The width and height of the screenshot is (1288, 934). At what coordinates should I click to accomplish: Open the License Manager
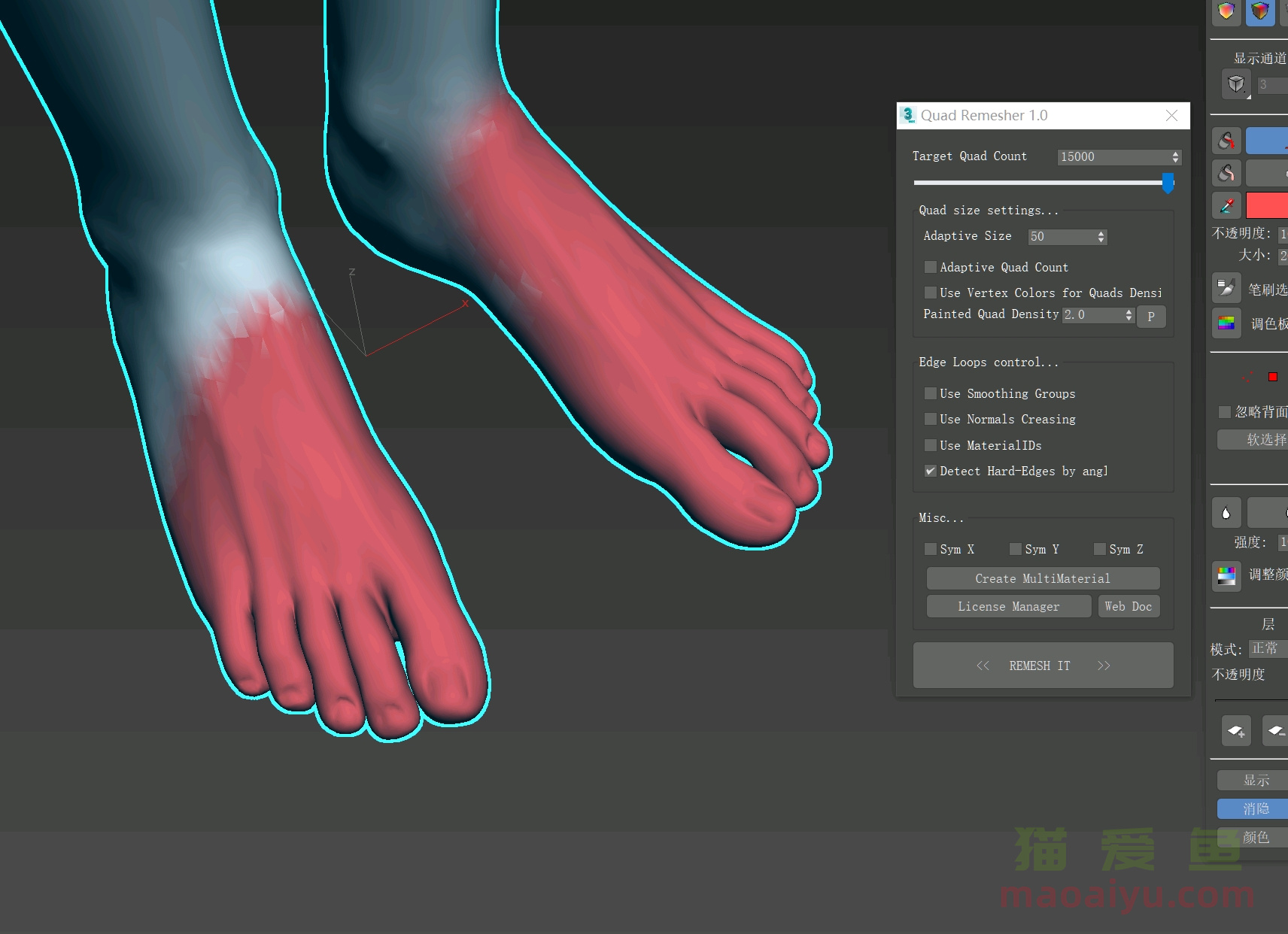(1008, 606)
